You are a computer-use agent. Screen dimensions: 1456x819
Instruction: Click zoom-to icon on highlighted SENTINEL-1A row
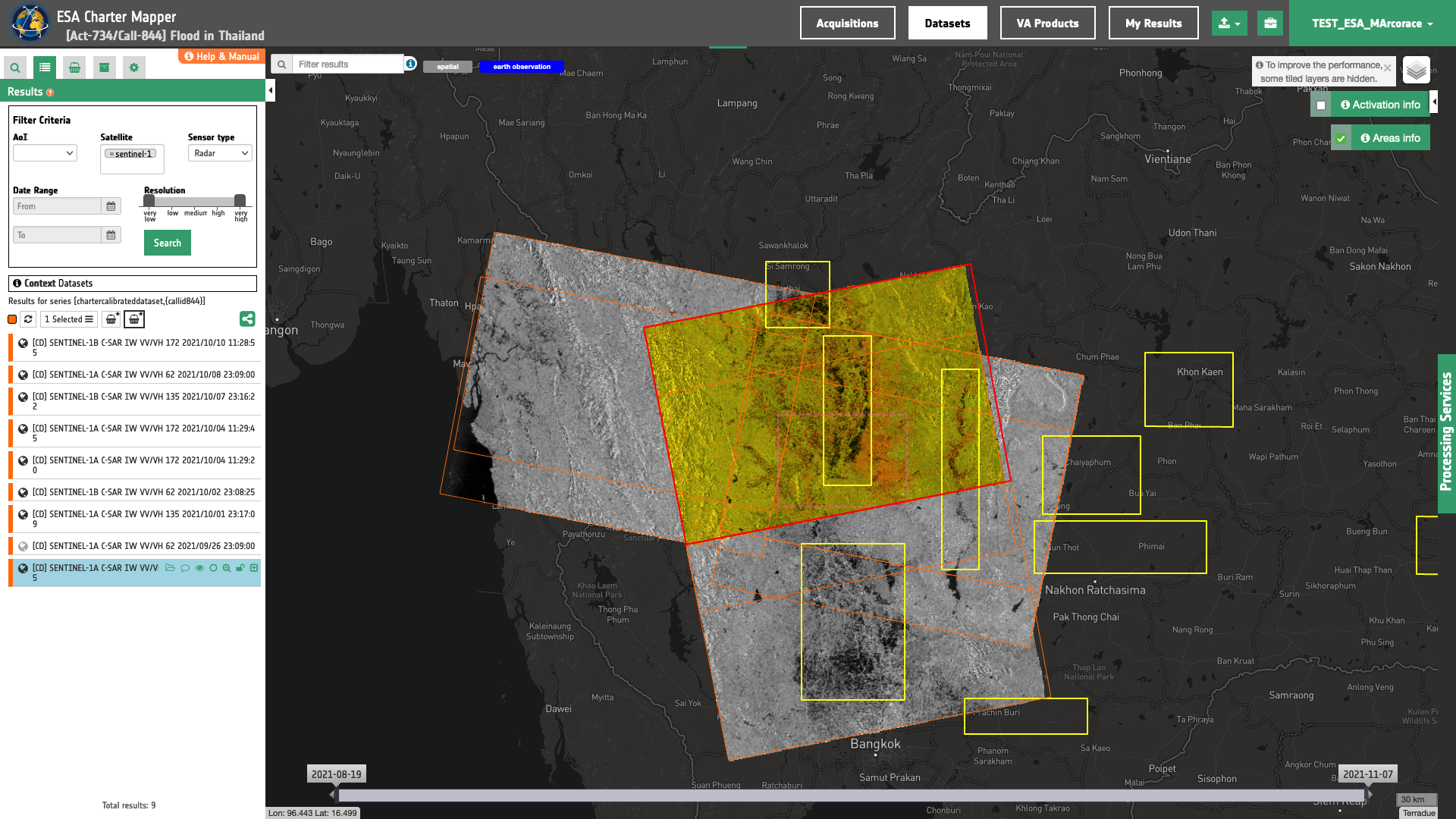227,568
